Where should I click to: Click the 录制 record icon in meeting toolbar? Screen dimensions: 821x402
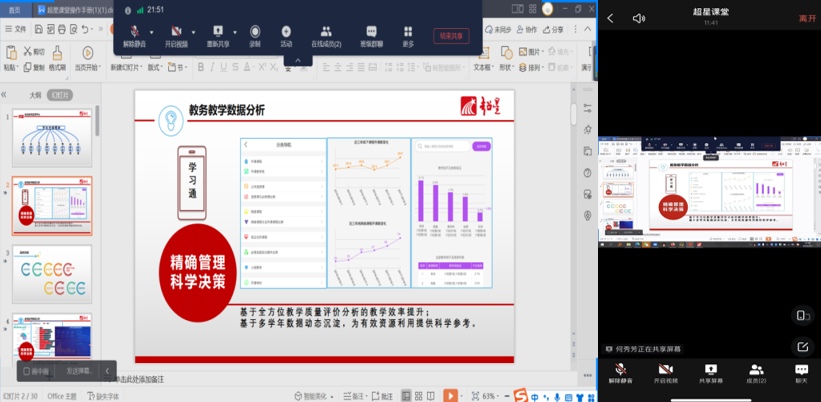(x=255, y=32)
